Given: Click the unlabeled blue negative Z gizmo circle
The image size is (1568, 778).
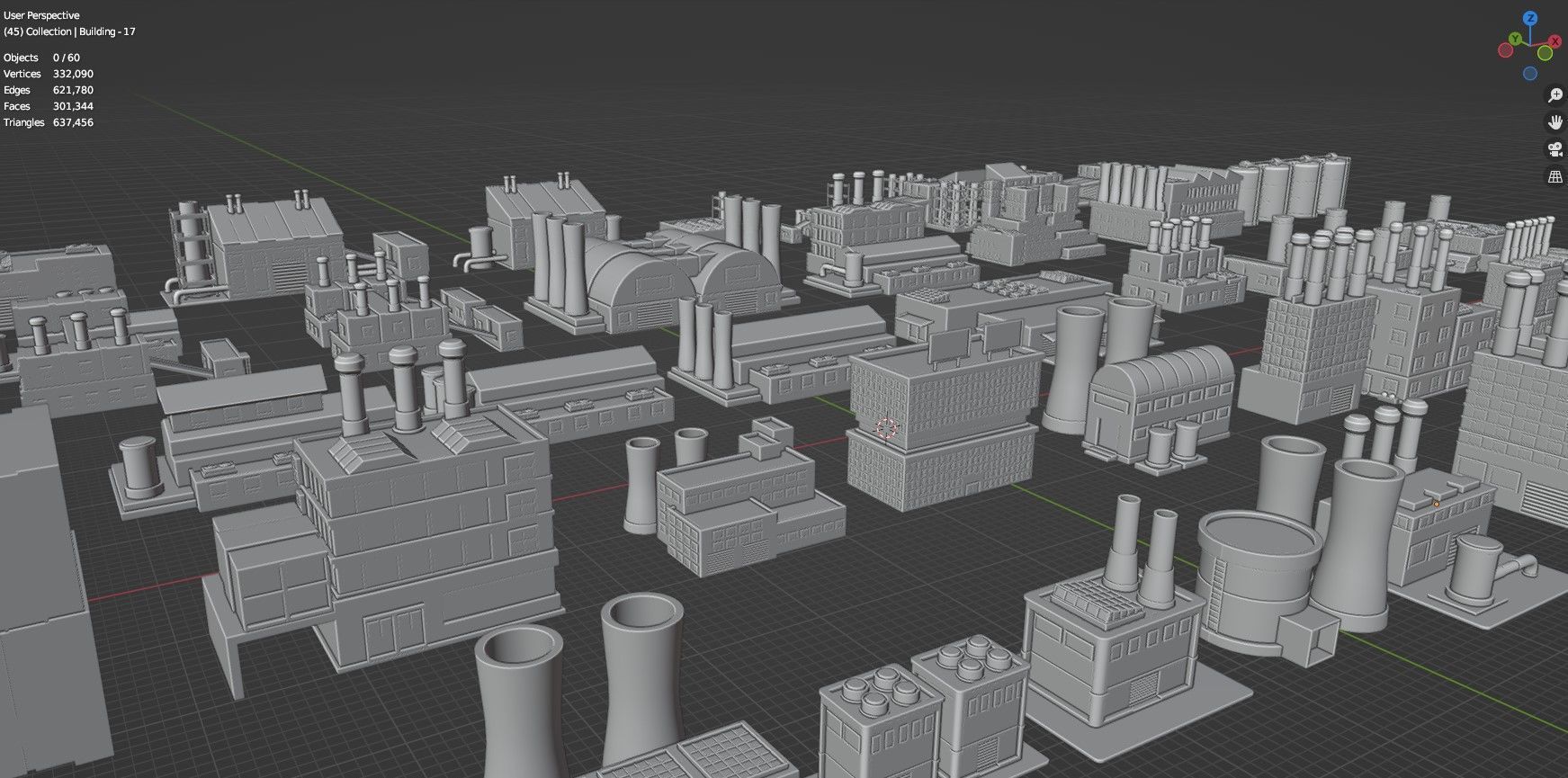Looking at the screenshot, I should click(x=1530, y=73).
